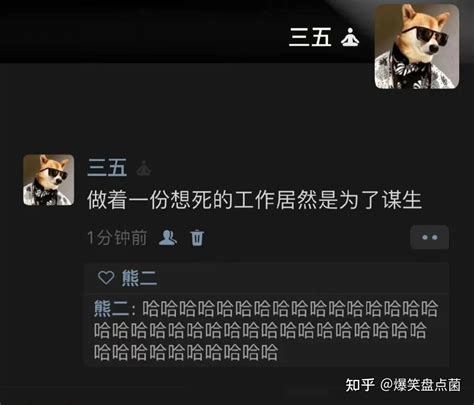Tap the trash can delete icon
This screenshot has width=474, height=405.
pos(197,238)
